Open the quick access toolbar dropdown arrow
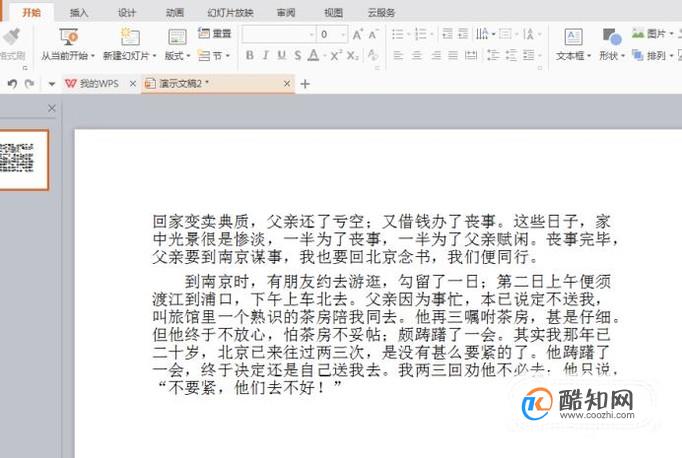The image size is (682, 458). click(52, 84)
